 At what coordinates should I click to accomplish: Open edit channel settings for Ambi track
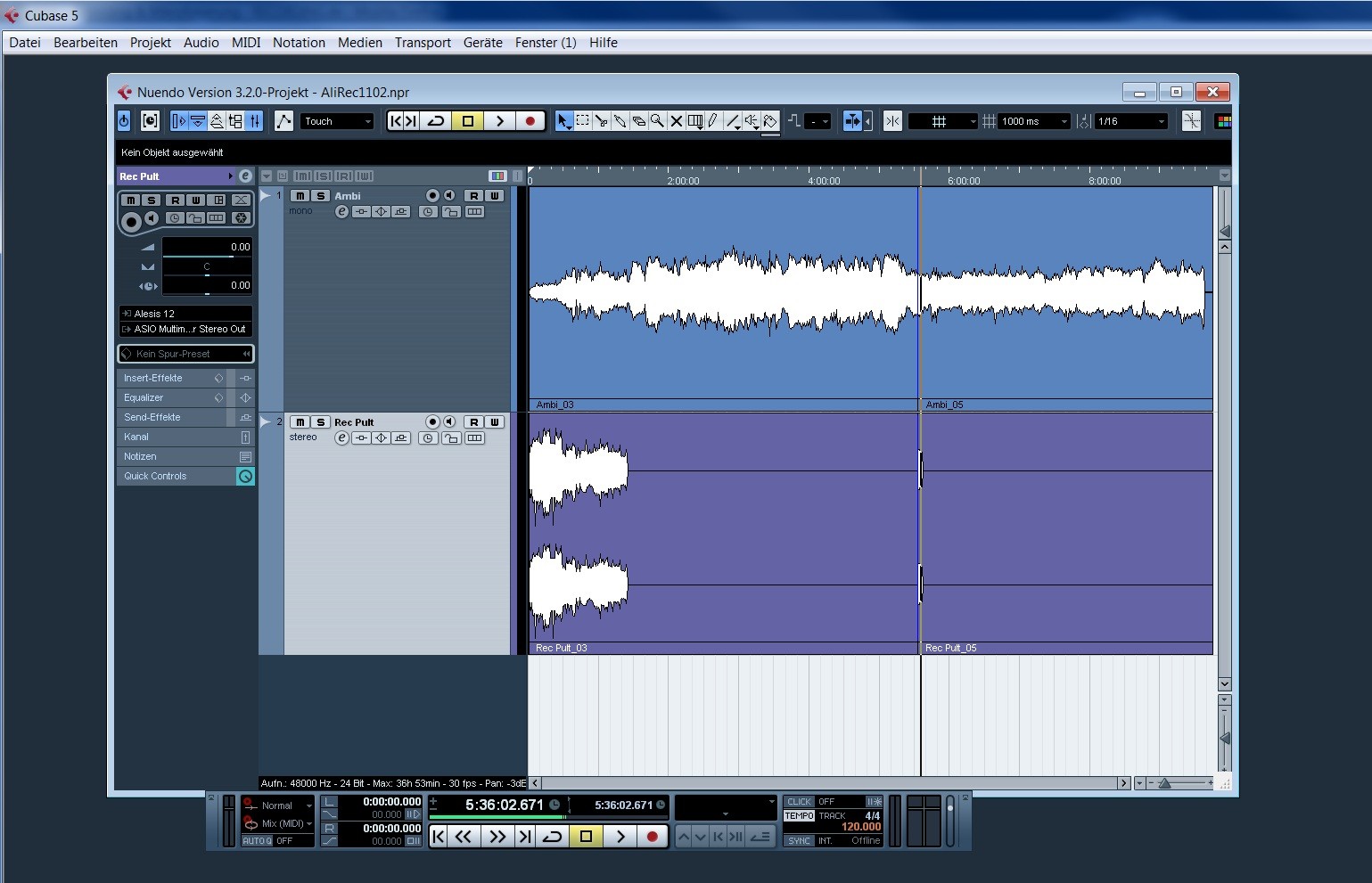(341, 212)
